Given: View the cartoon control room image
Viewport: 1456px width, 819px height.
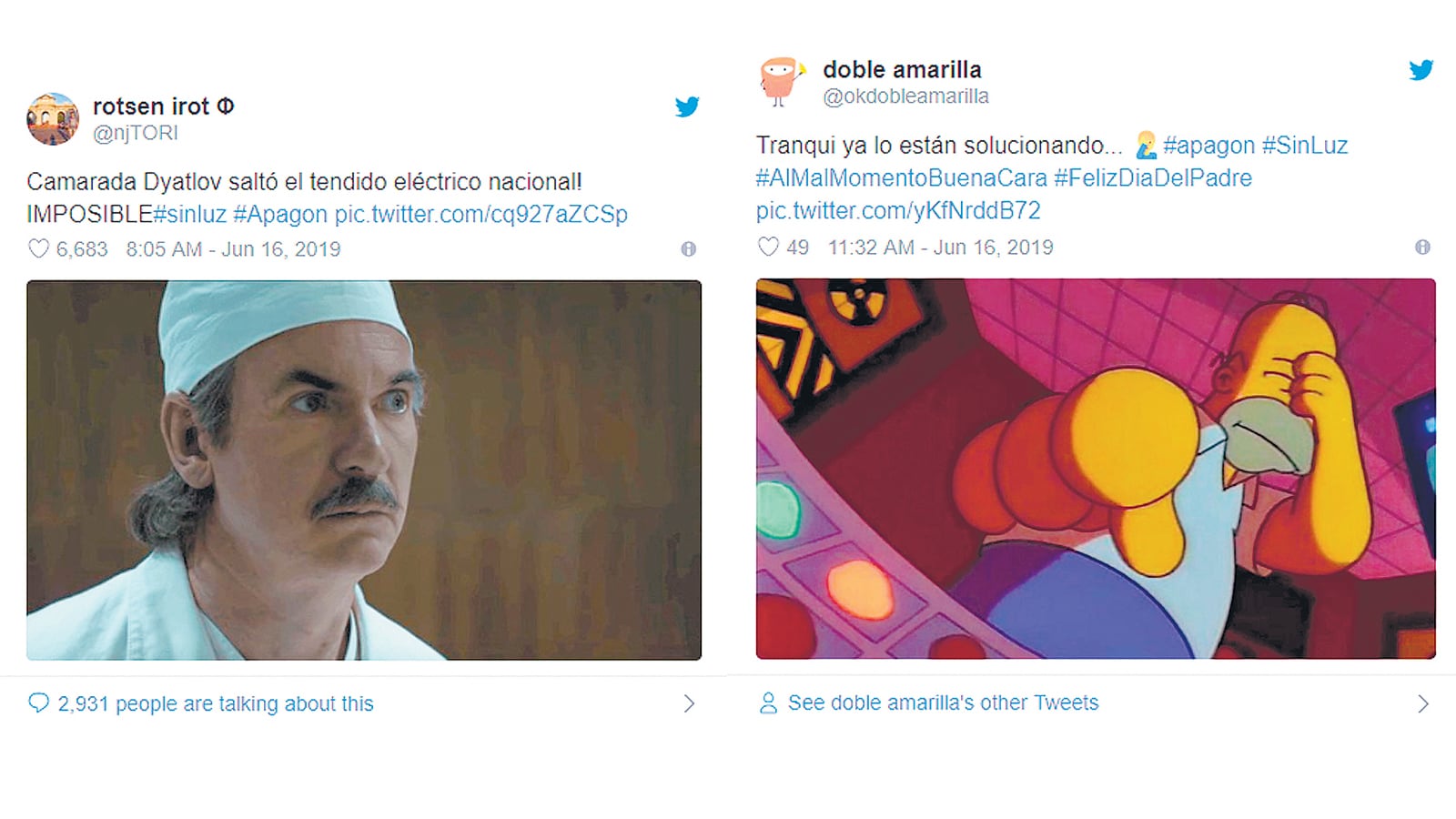Looking at the screenshot, I should pyautogui.click(x=1096, y=469).
